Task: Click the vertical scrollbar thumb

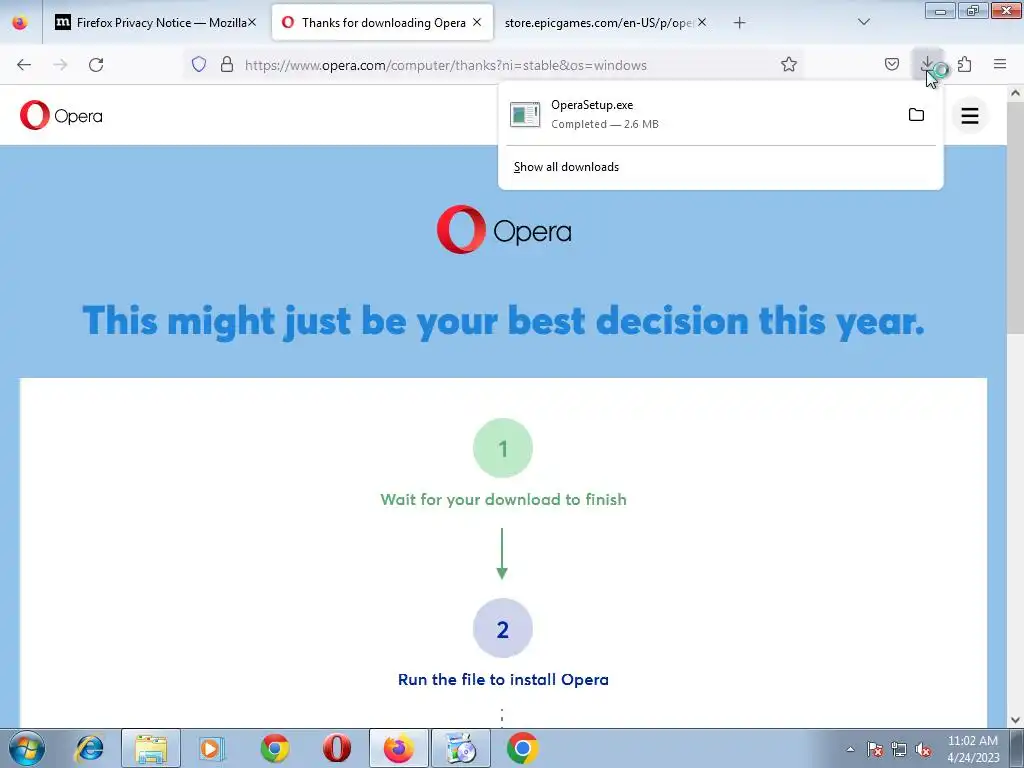Action: click(1016, 216)
